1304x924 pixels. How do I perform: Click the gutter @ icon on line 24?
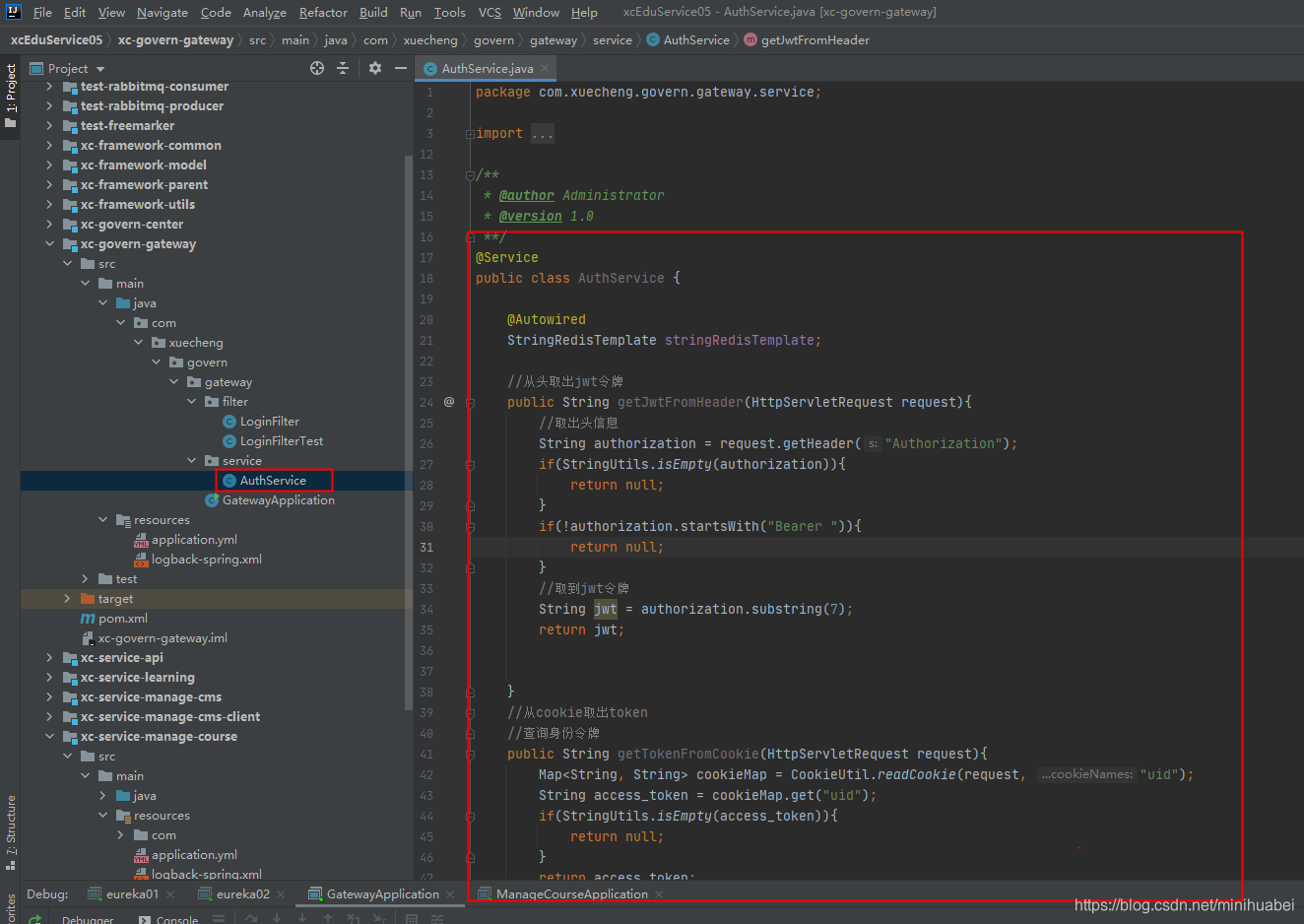pos(449,402)
